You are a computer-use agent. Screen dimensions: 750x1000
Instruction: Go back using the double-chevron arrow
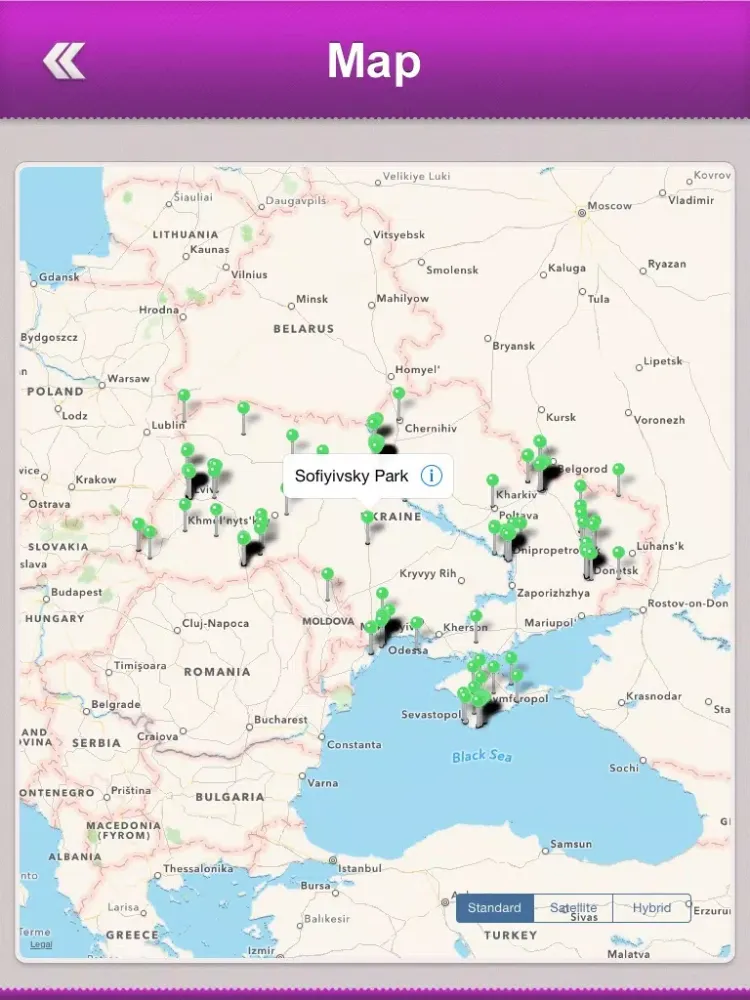click(64, 61)
